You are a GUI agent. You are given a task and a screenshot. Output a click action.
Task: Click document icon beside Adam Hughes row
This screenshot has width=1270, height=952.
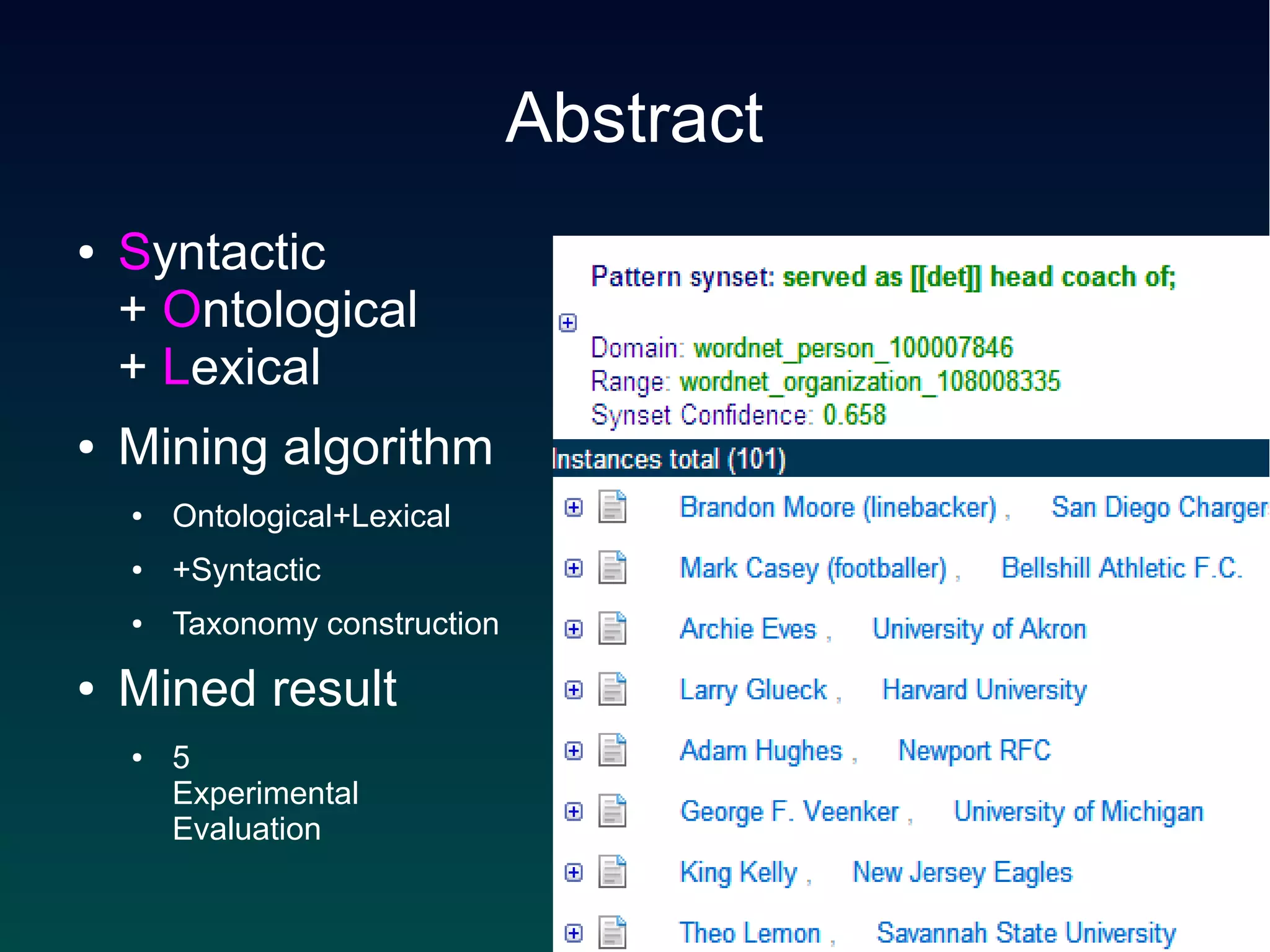tap(612, 750)
